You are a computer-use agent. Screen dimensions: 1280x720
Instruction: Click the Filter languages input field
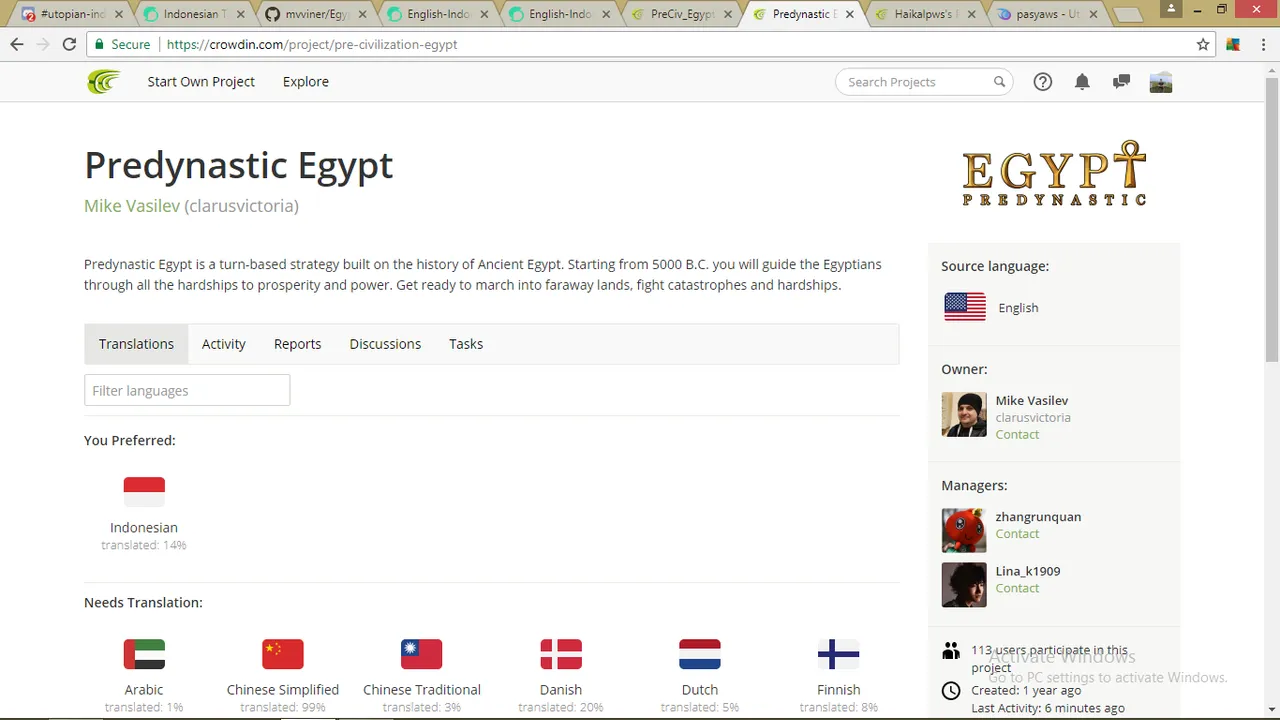point(187,391)
